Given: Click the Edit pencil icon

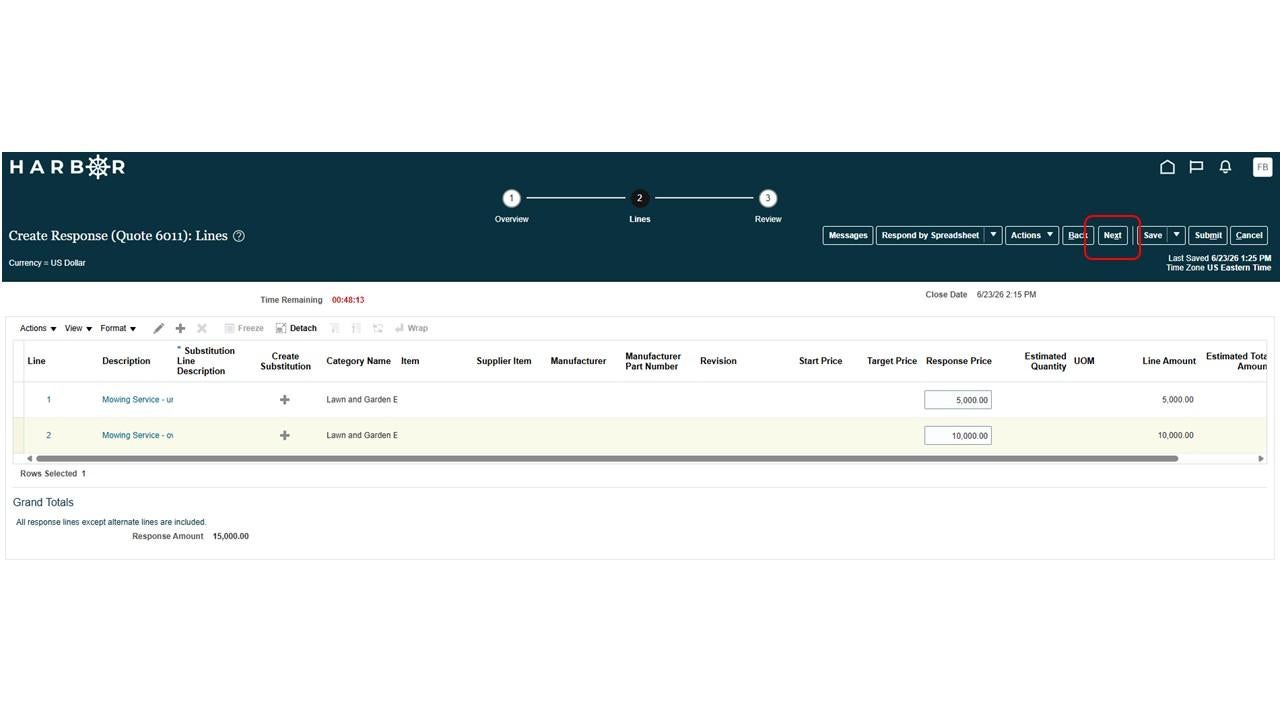Looking at the screenshot, I should pos(158,328).
